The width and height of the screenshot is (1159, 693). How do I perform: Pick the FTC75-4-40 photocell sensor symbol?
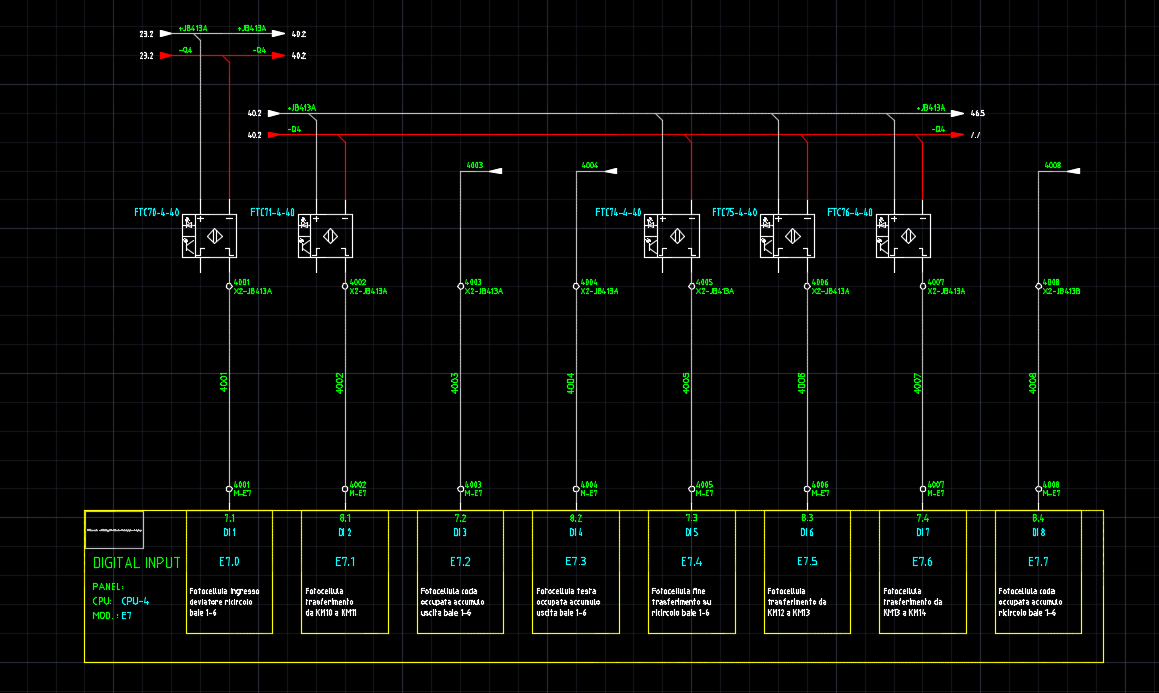[787, 237]
